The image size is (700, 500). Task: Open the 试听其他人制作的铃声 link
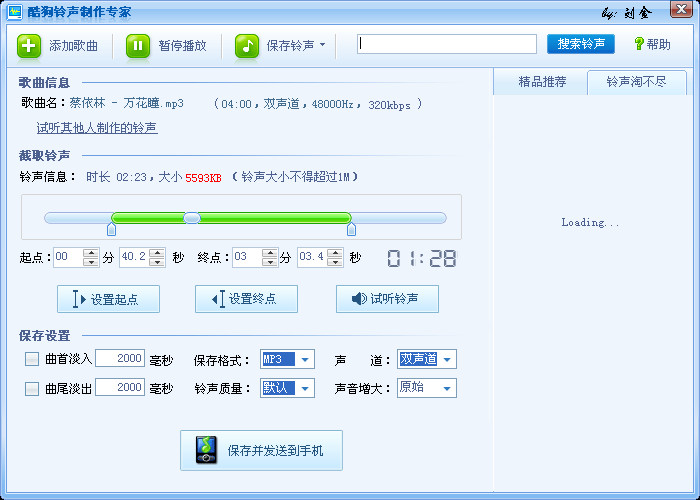pyautogui.click(x=97, y=128)
